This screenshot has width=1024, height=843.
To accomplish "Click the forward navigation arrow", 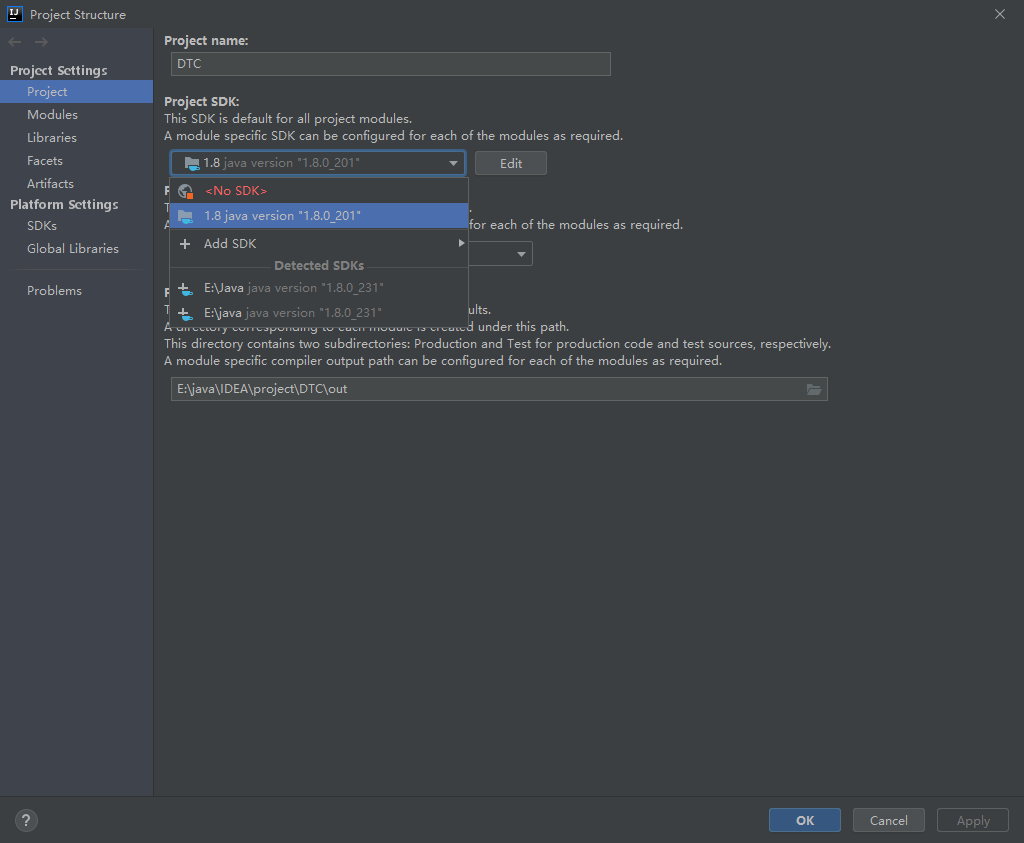I will (x=39, y=41).
